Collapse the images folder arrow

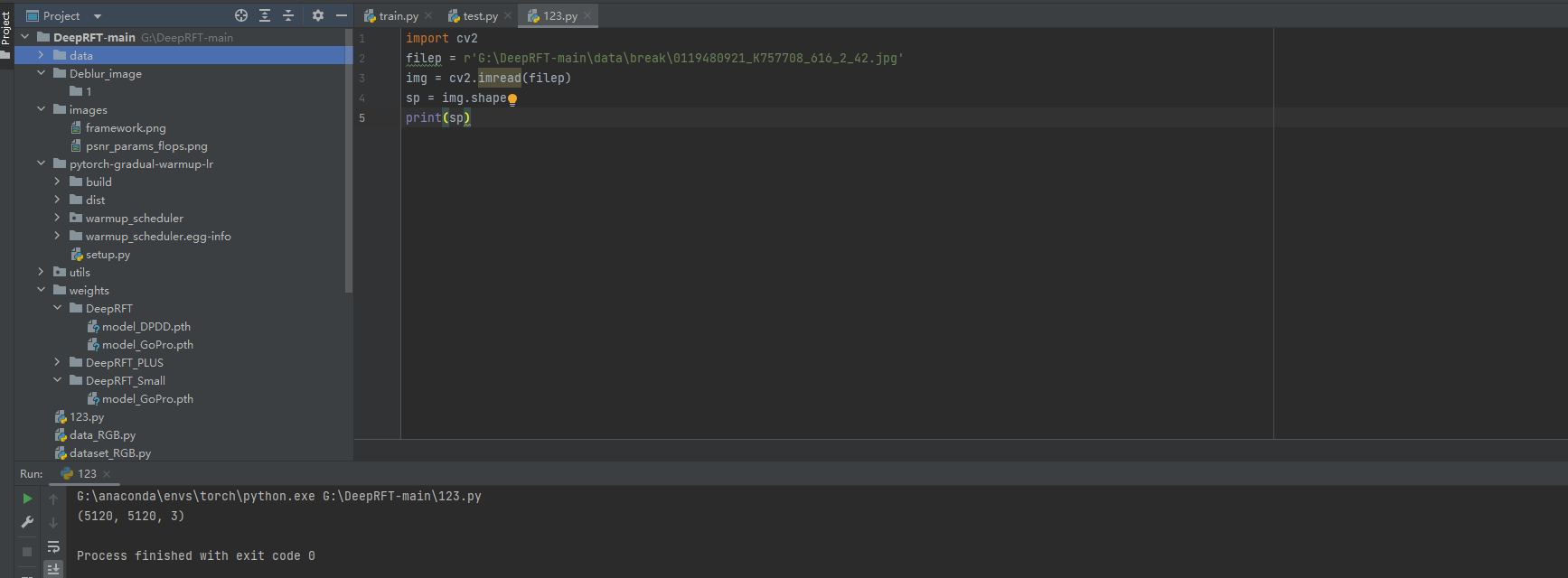pyautogui.click(x=41, y=109)
